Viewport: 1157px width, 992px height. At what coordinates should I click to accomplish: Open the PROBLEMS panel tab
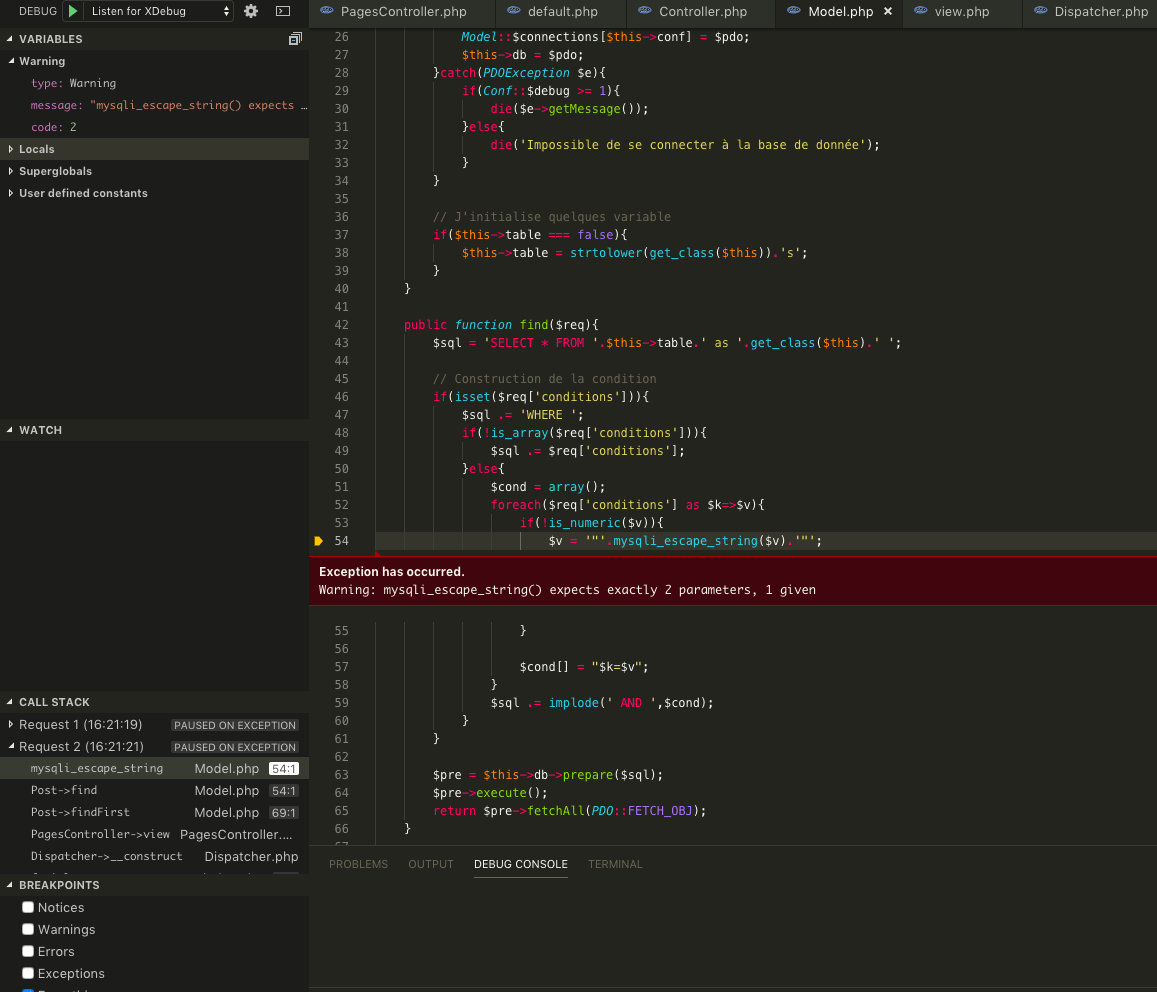(x=359, y=864)
